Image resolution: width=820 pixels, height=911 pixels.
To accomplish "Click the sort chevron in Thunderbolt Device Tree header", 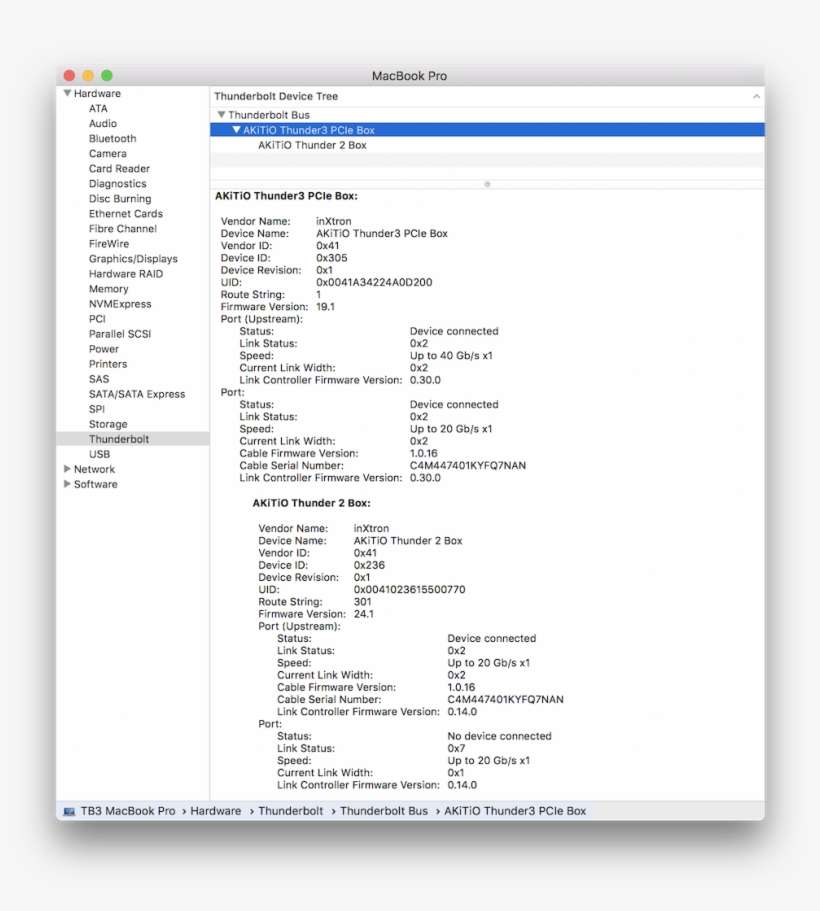I will point(756,97).
